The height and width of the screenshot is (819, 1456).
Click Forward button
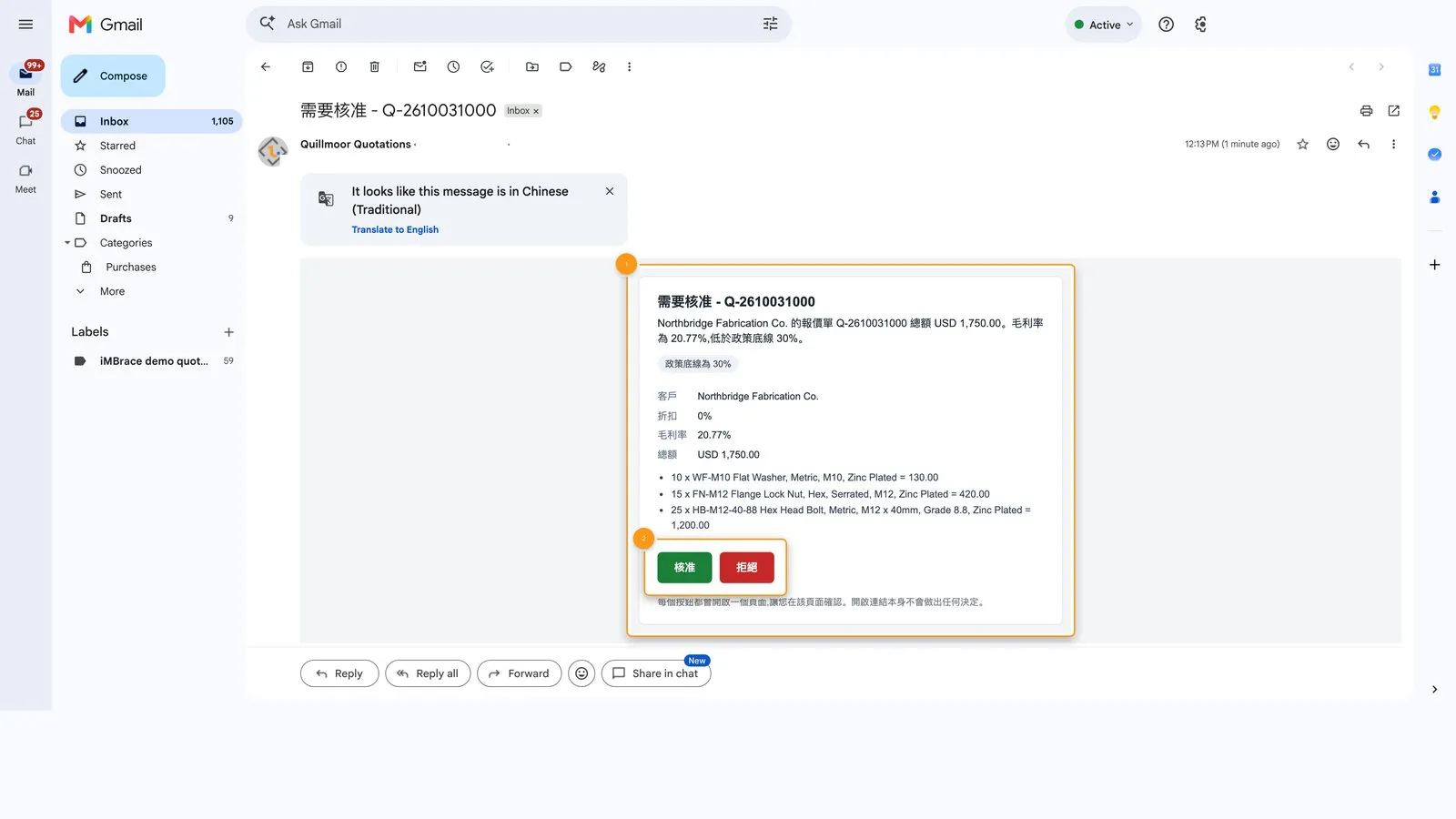(x=519, y=673)
